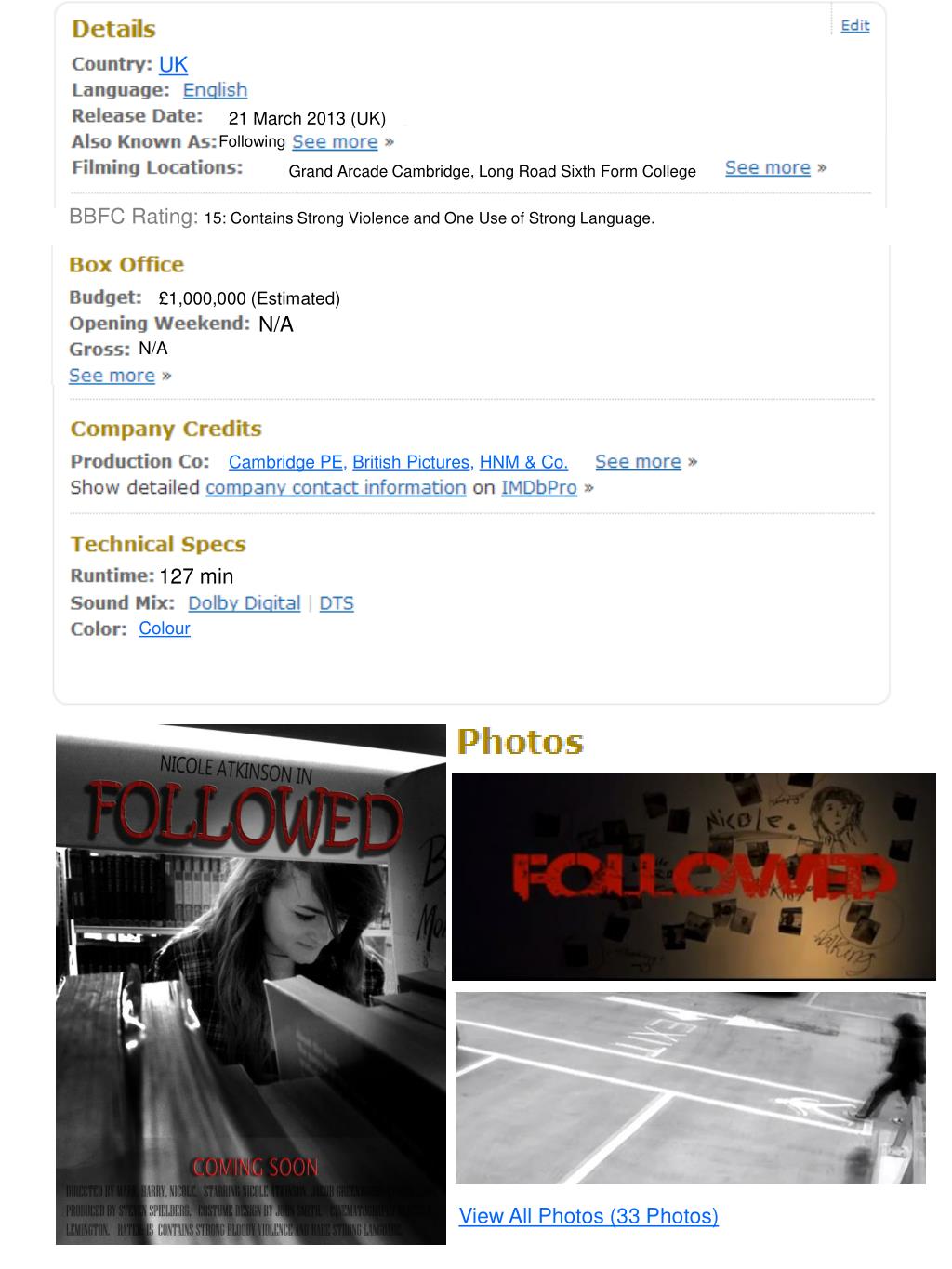Open the Followed movie poster image
952x1269 pixels.
[x=251, y=985]
